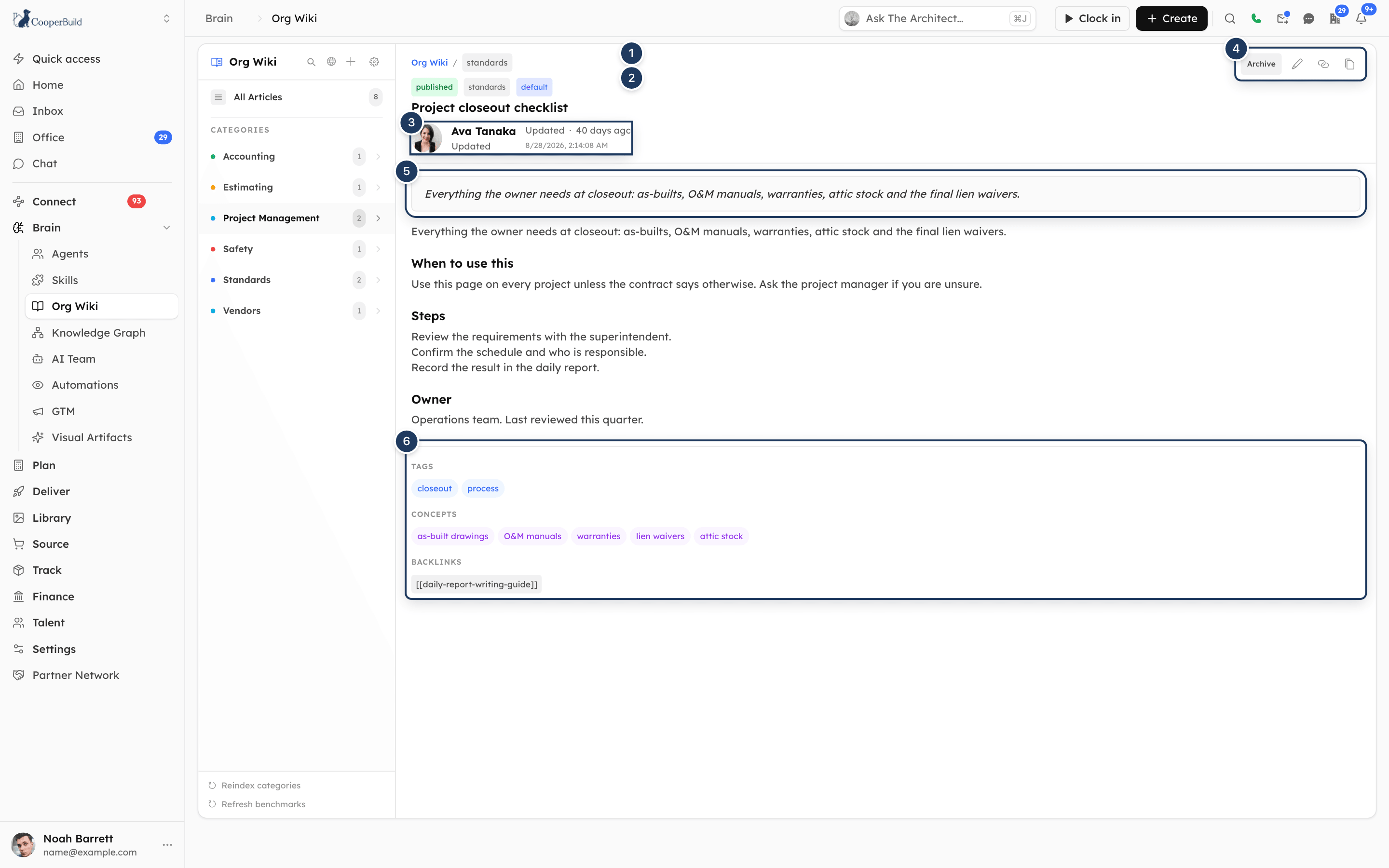
Task: Expand the Project Management category chevron
Action: [378, 218]
